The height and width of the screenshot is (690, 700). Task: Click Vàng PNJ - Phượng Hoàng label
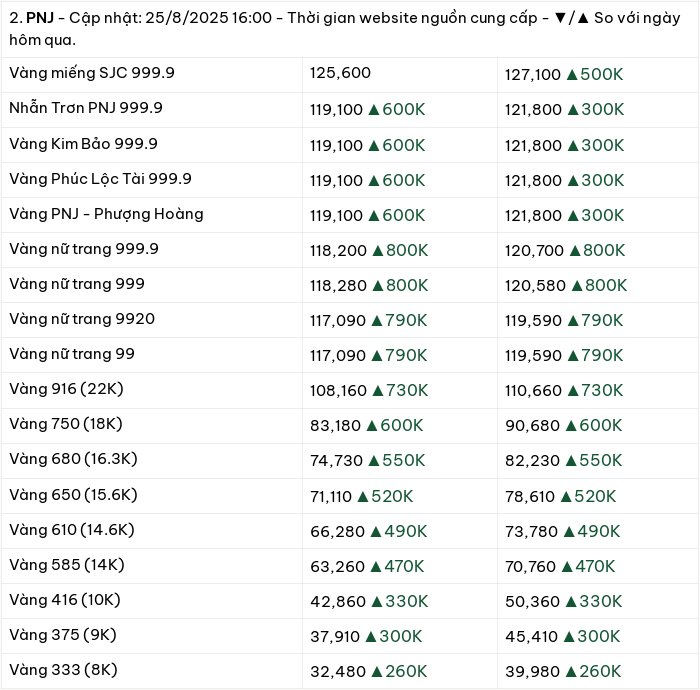coord(106,214)
